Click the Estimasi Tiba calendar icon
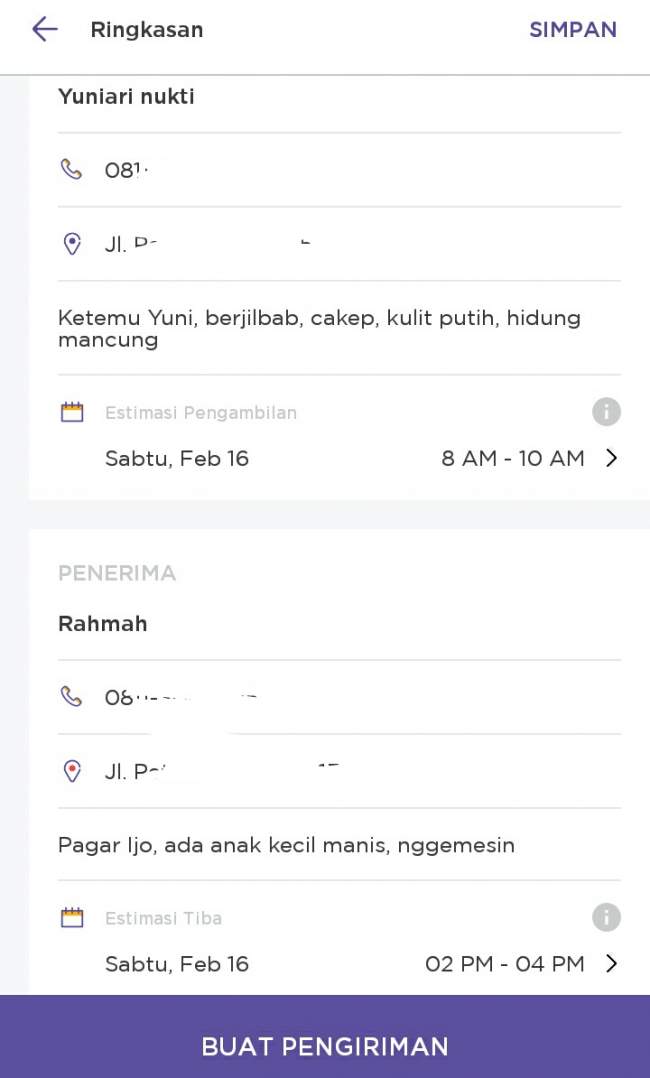Viewport: 650px width, 1078px height. (x=72, y=917)
